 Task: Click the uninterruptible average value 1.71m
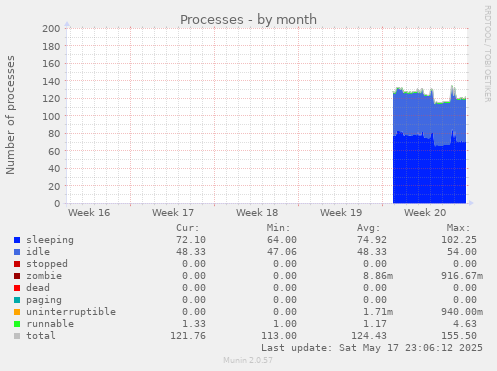378,312
